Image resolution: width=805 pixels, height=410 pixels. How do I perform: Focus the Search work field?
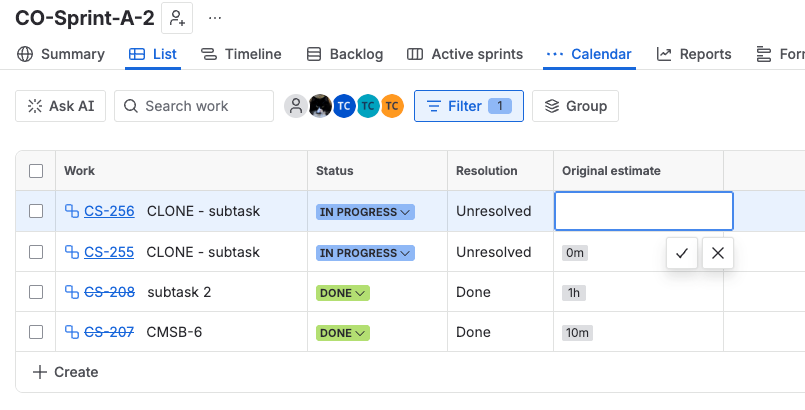[194, 106]
